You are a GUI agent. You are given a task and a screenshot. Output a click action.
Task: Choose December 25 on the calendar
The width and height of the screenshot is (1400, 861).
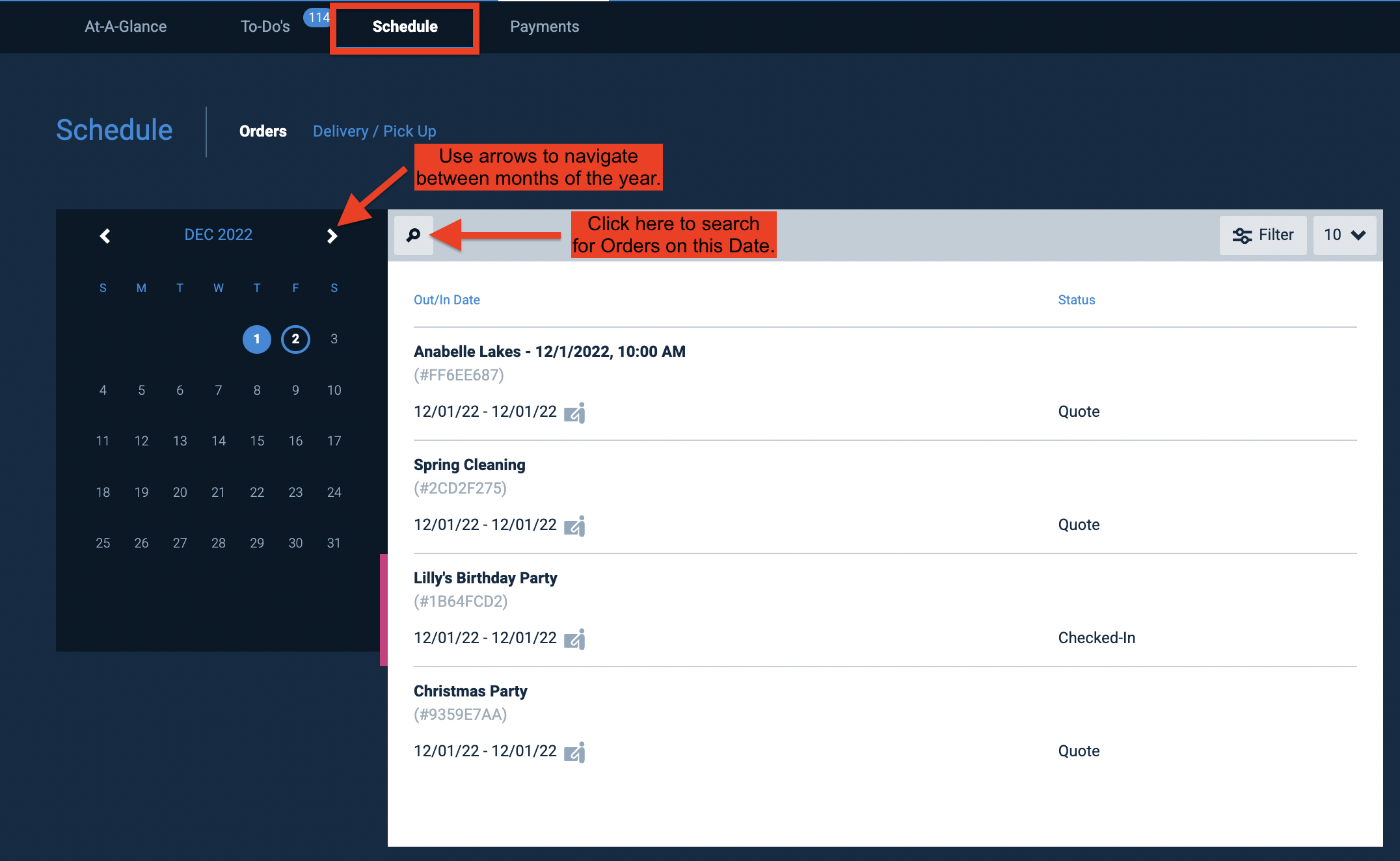click(x=103, y=543)
